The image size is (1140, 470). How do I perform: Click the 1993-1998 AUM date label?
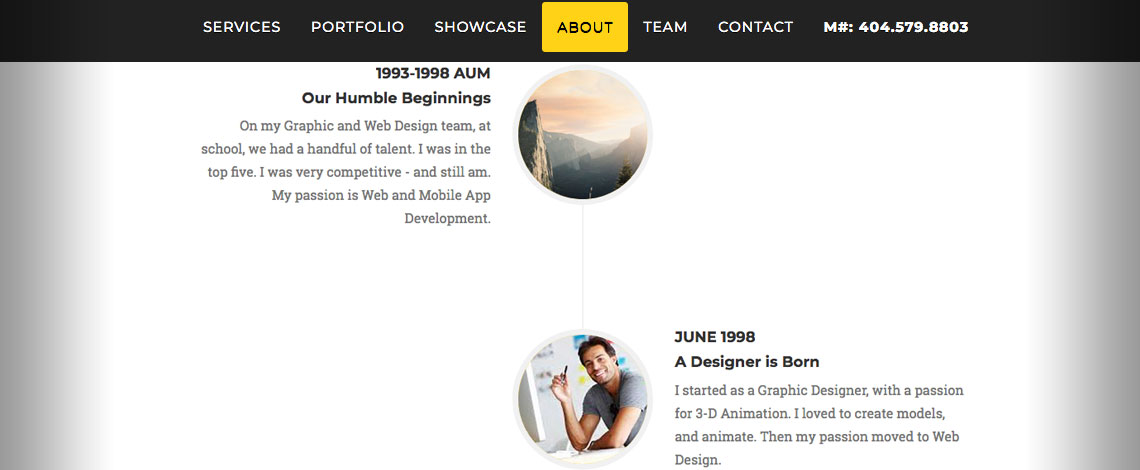[x=433, y=73]
